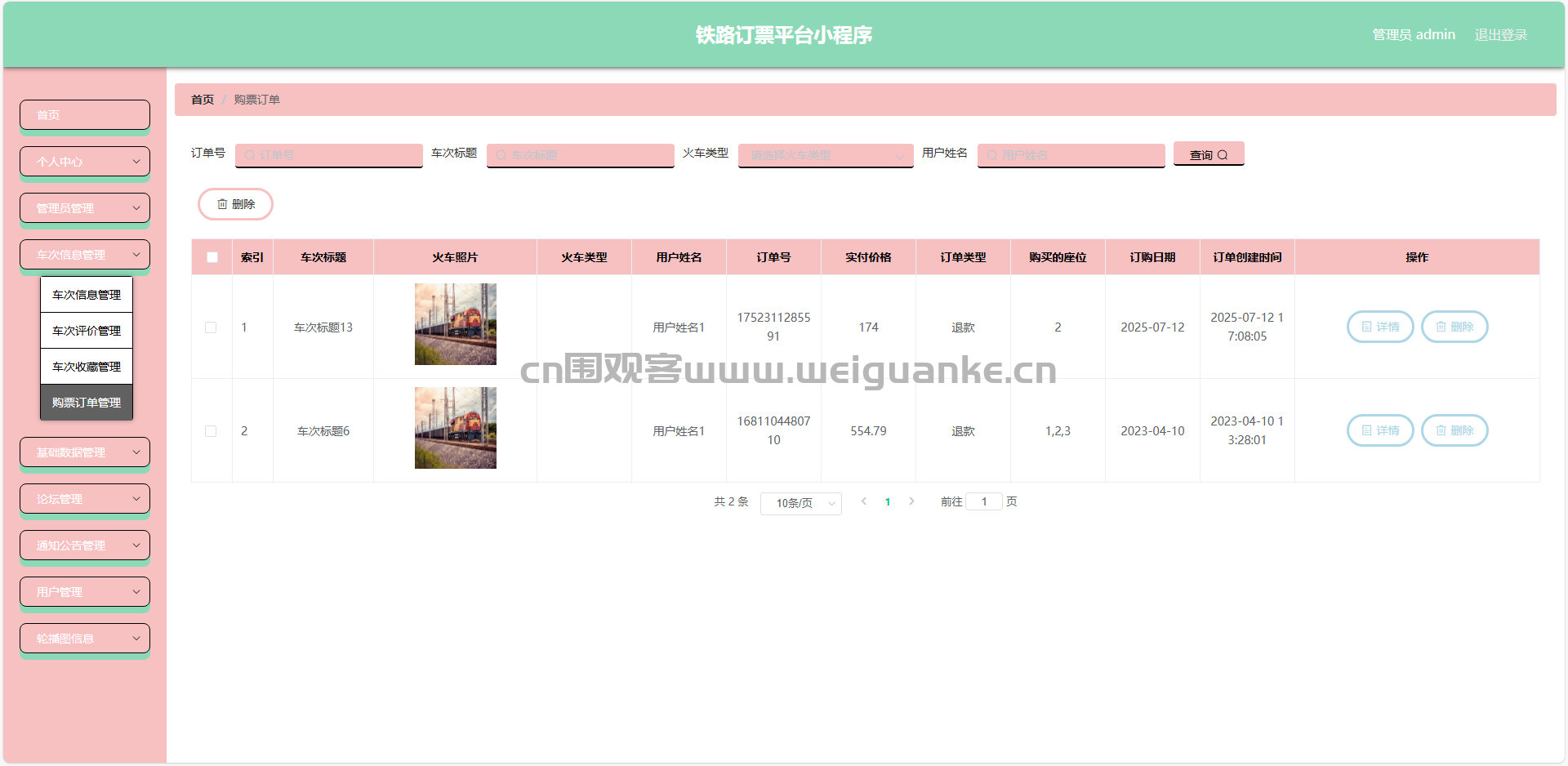Click the 共 2 条 total count text

[731, 501]
